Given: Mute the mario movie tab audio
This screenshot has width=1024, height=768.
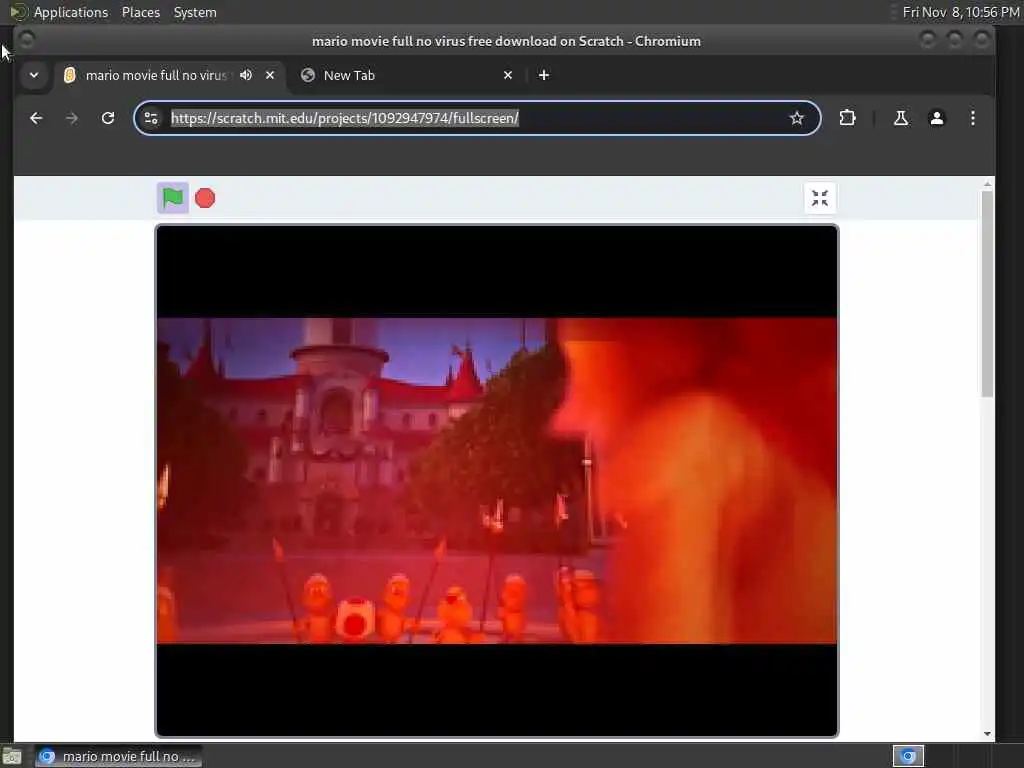Looking at the screenshot, I should (x=246, y=75).
